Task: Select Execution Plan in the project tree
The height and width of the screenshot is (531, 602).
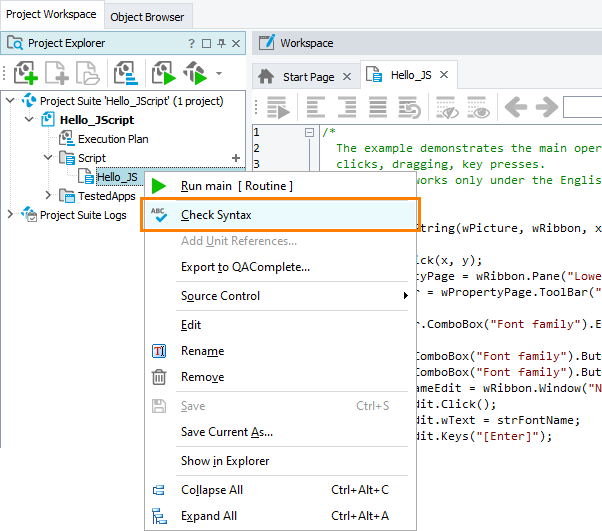Action: (113, 139)
